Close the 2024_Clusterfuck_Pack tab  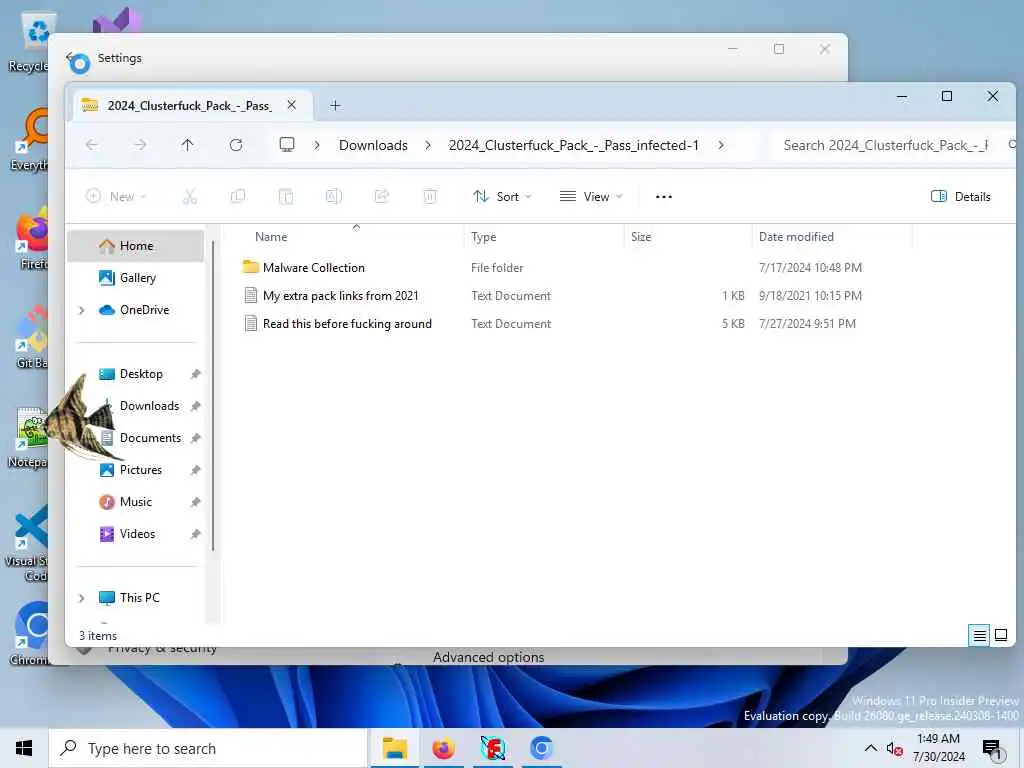pos(292,105)
